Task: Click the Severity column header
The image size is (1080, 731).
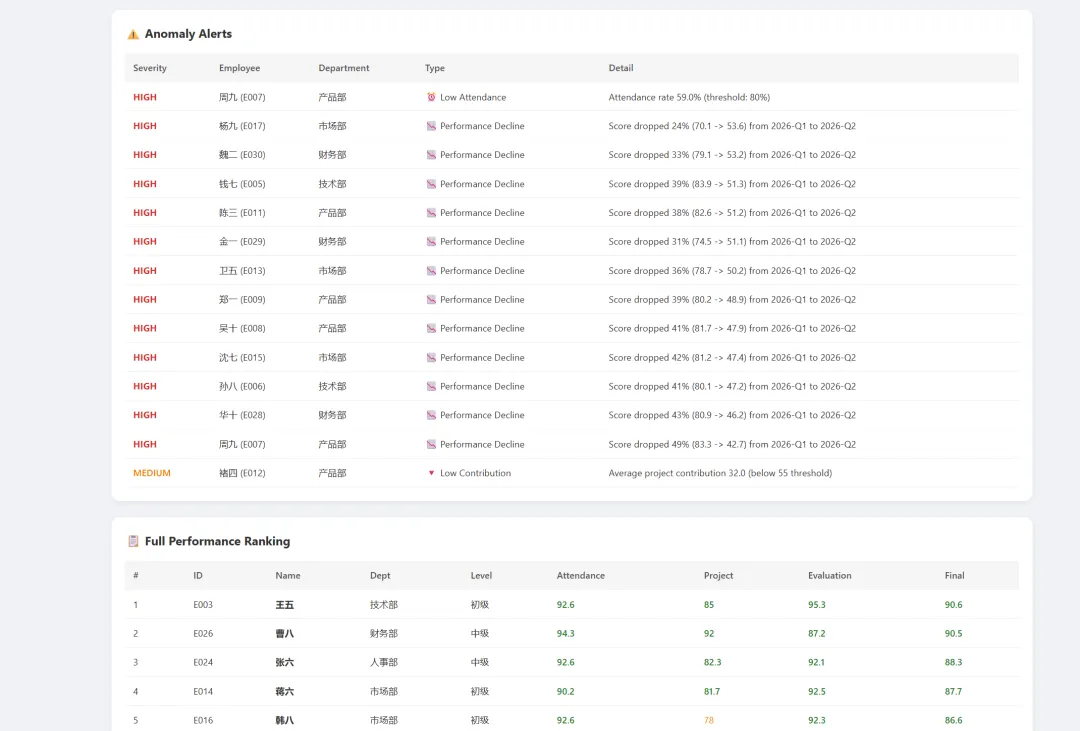Action: click(x=149, y=68)
